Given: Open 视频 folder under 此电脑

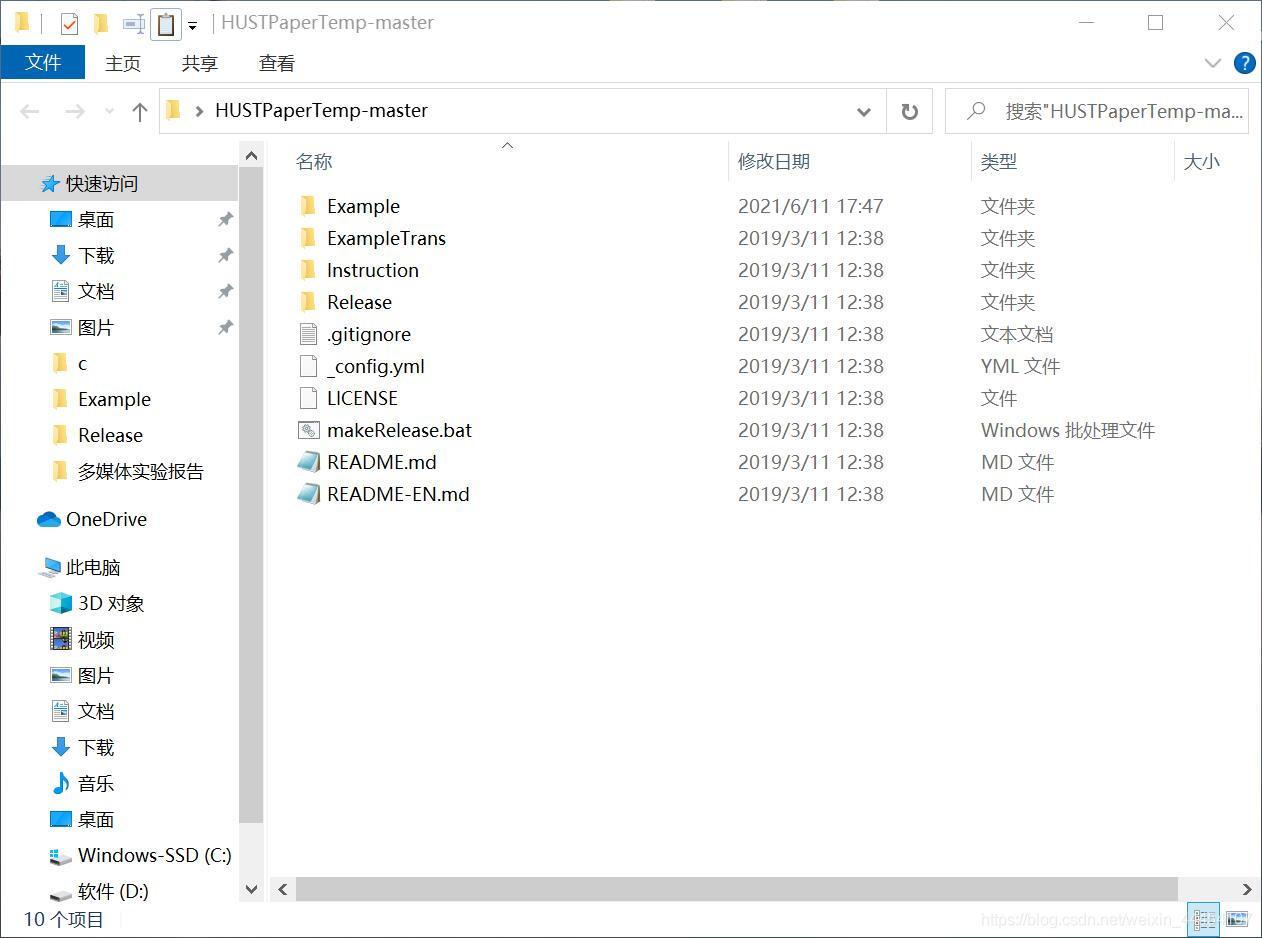Looking at the screenshot, I should point(82,639).
